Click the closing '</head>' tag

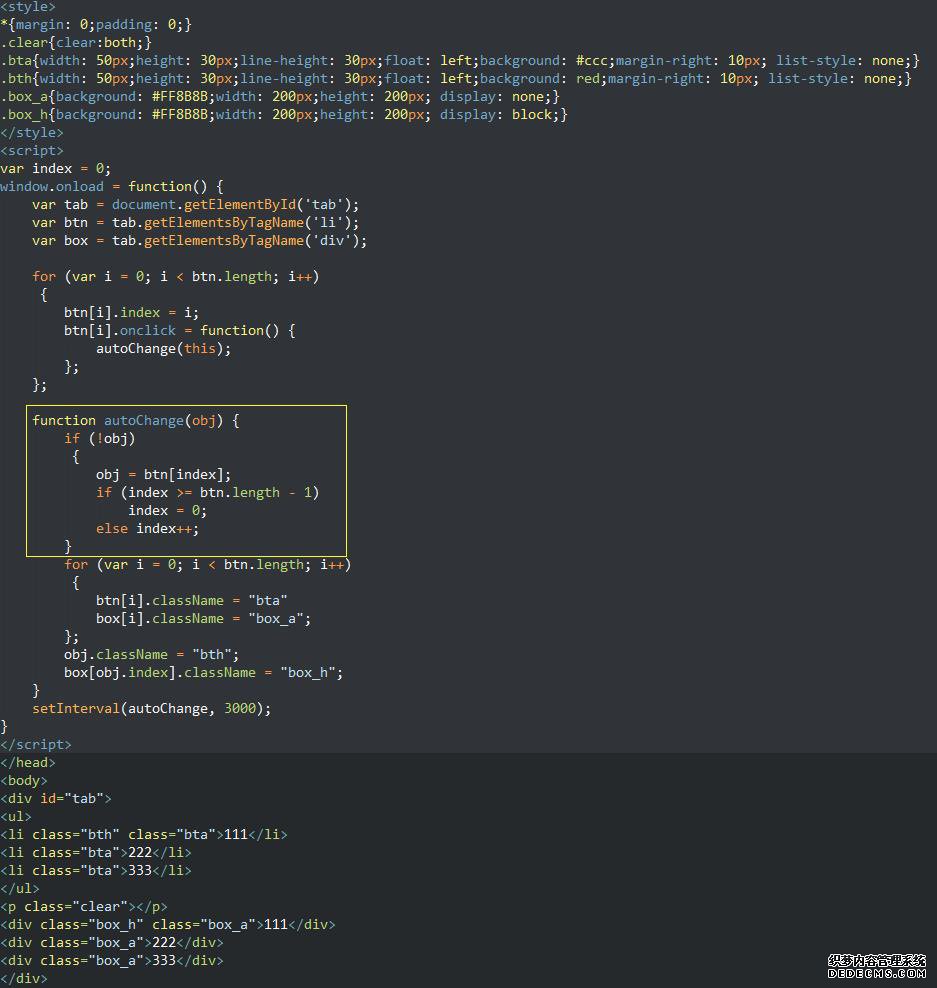point(28,762)
